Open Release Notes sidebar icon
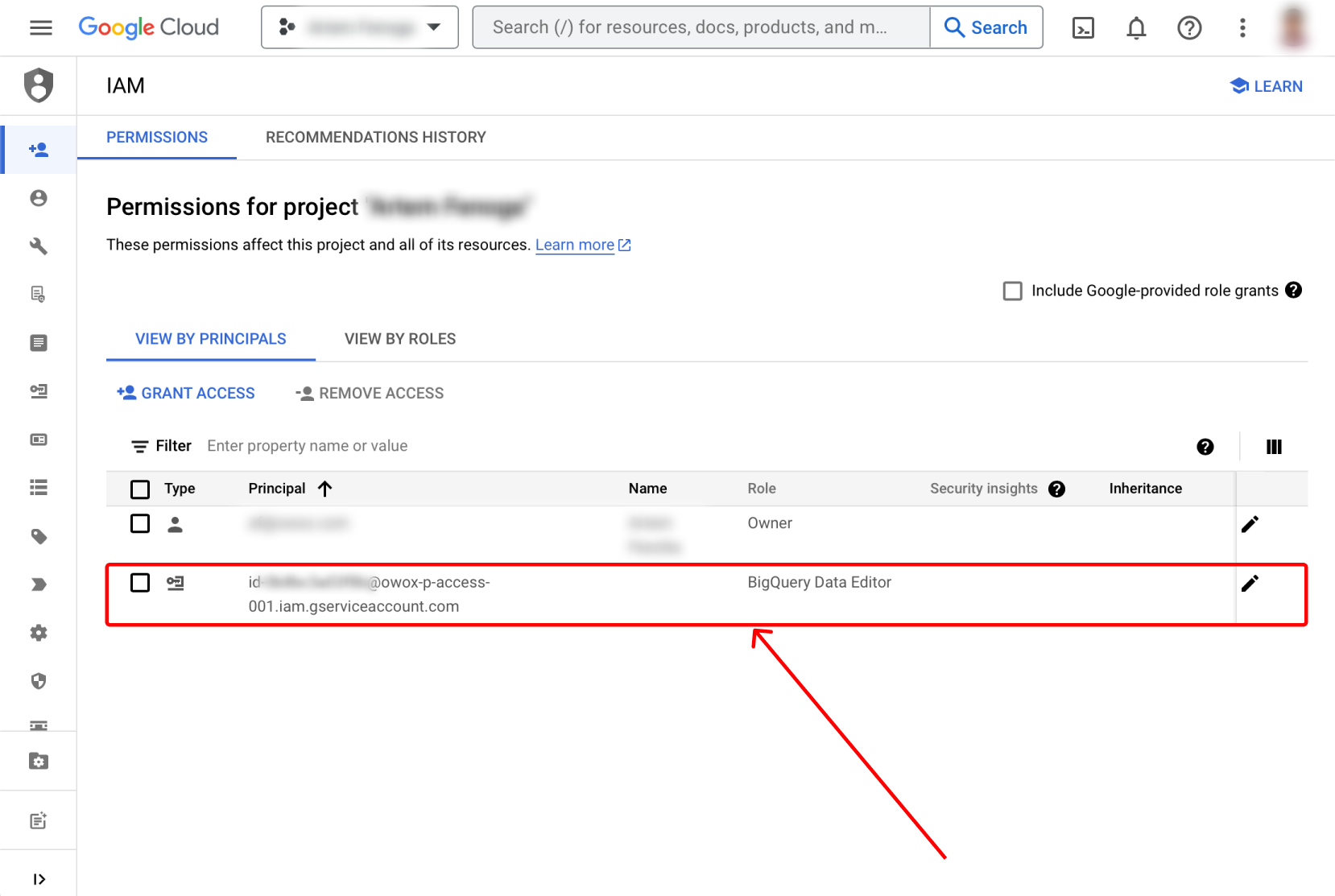The image size is (1335, 896). click(39, 820)
